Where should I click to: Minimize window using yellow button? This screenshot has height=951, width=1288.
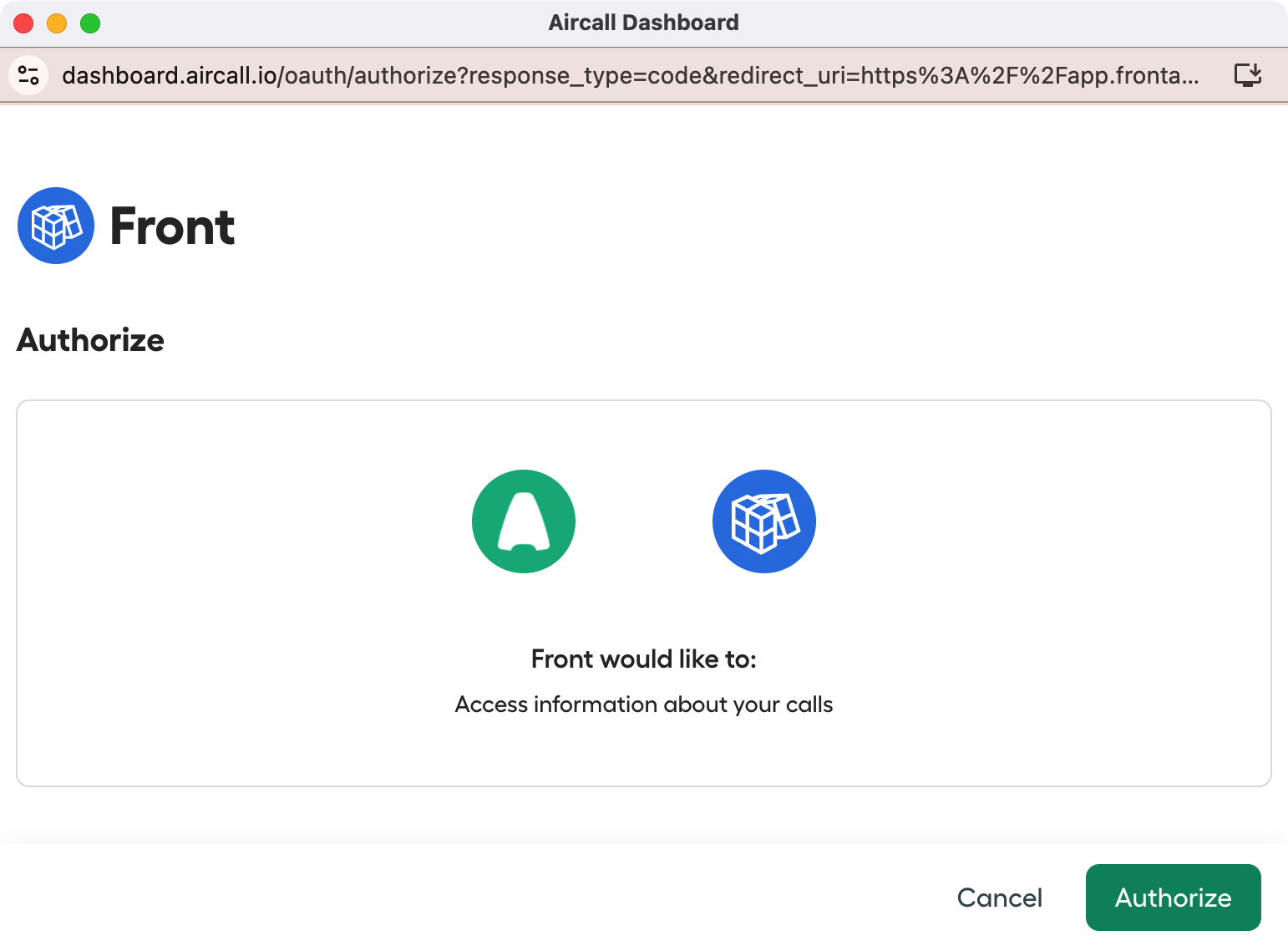pos(57,23)
